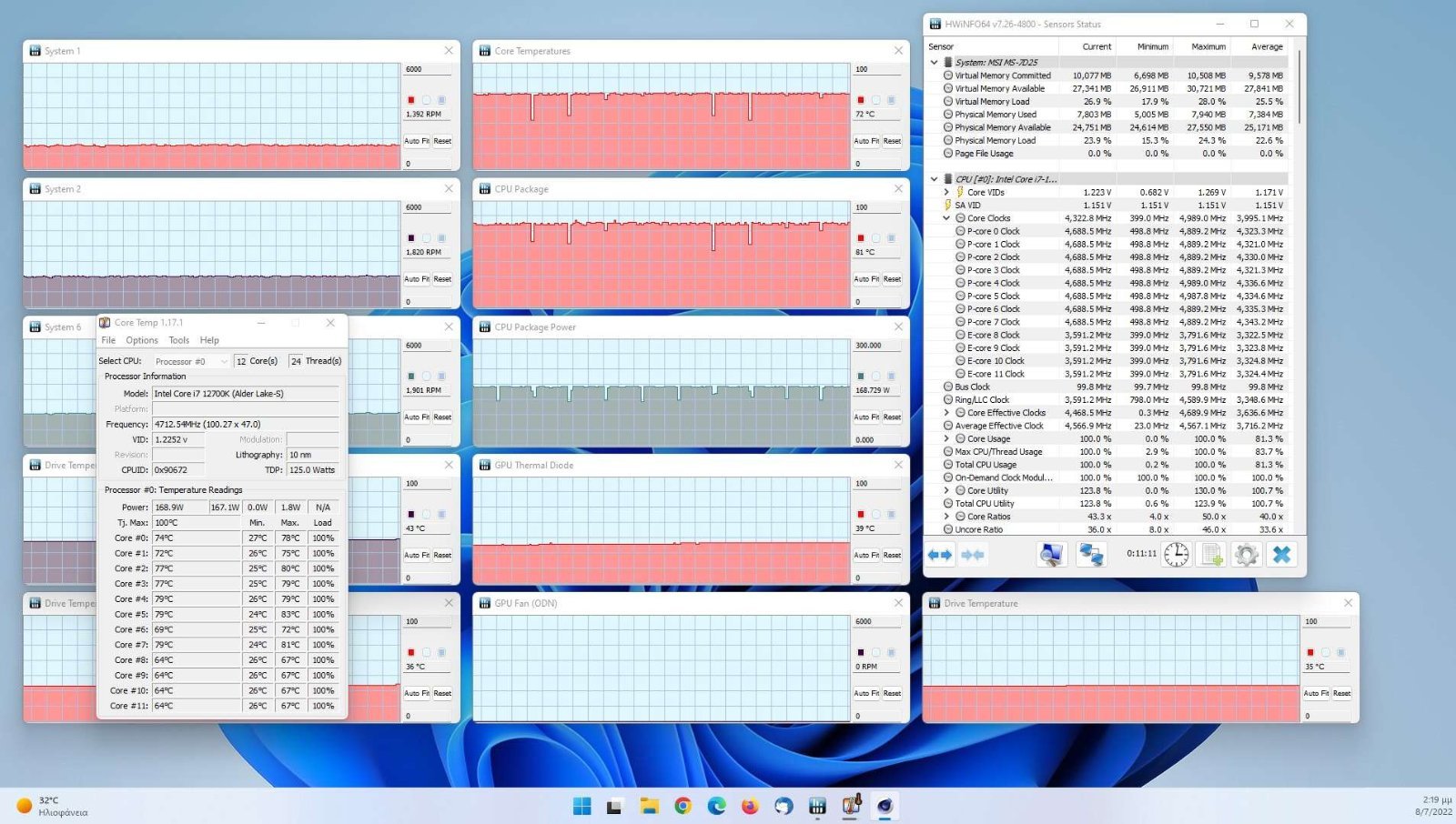Click the sensor icon beside Uncore Ratio
1456x824 pixels.
pyautogui.click(x=948, y=529)
